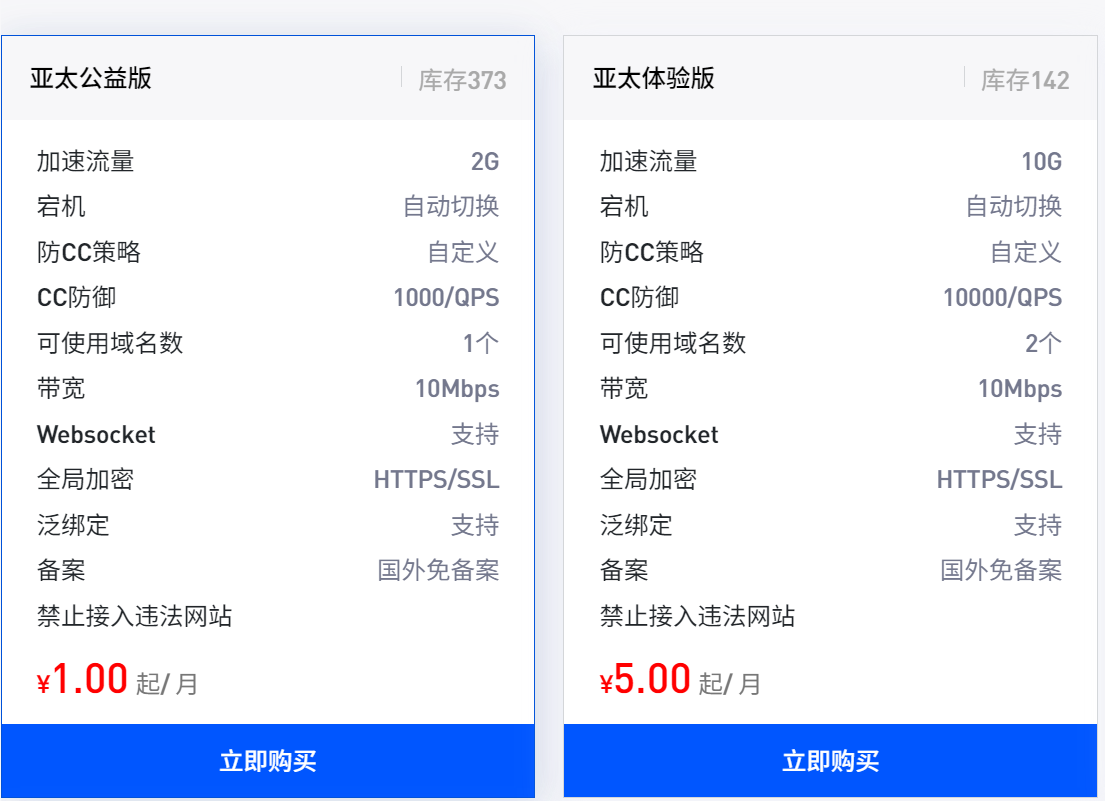1105x801 pixels.
Task: Click the 禁止接入违法网站 text on right card
Action: tap(697, 617)
